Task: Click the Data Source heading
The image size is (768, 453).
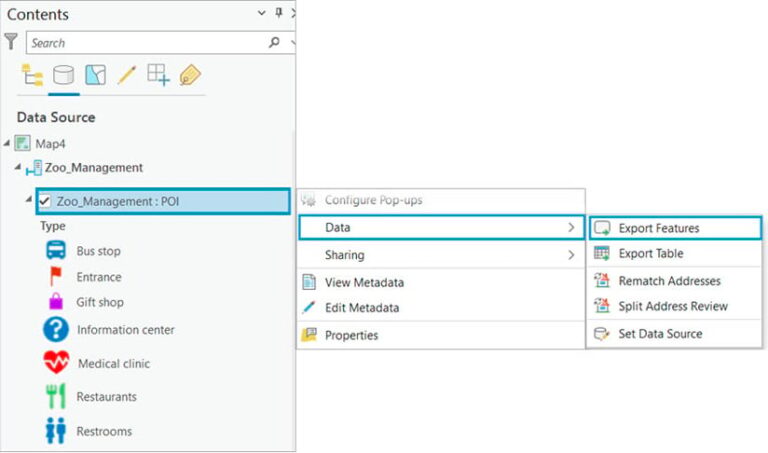Action: click(56, 117)
